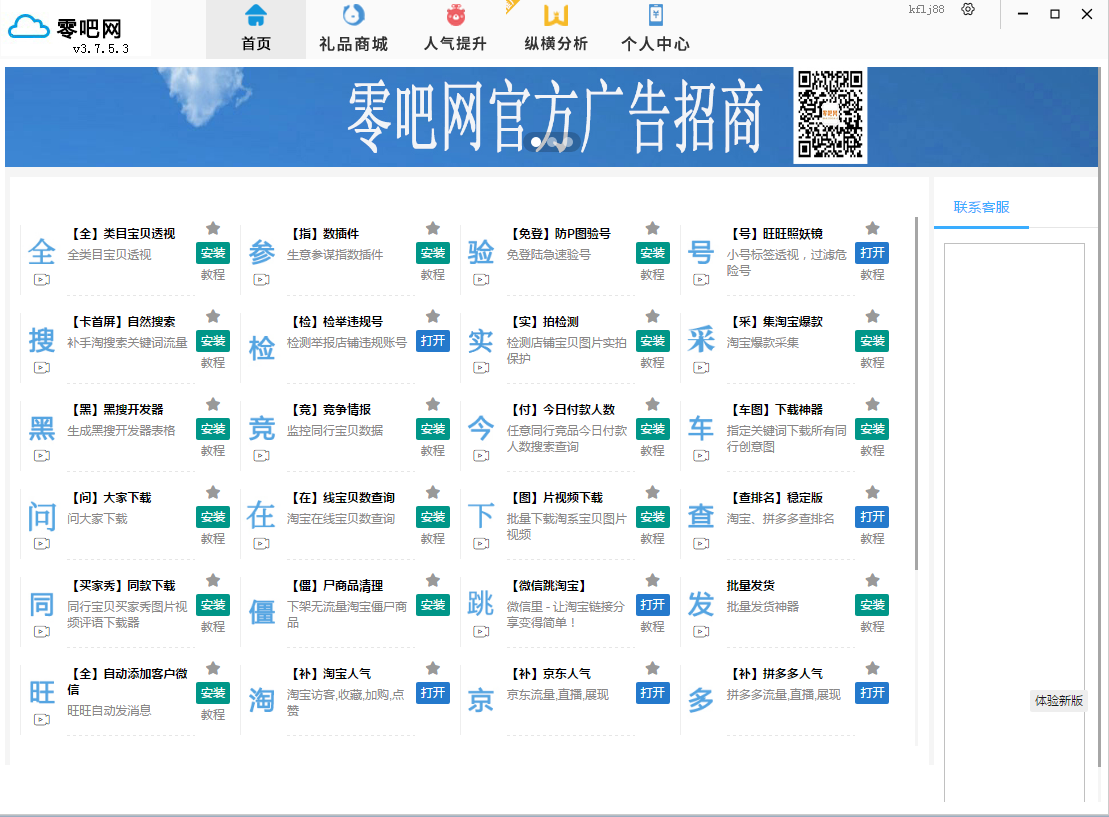Open the 检举违规号 tool
The image size is (1109, 817).
pyautogui.click(x=433, y=341)
